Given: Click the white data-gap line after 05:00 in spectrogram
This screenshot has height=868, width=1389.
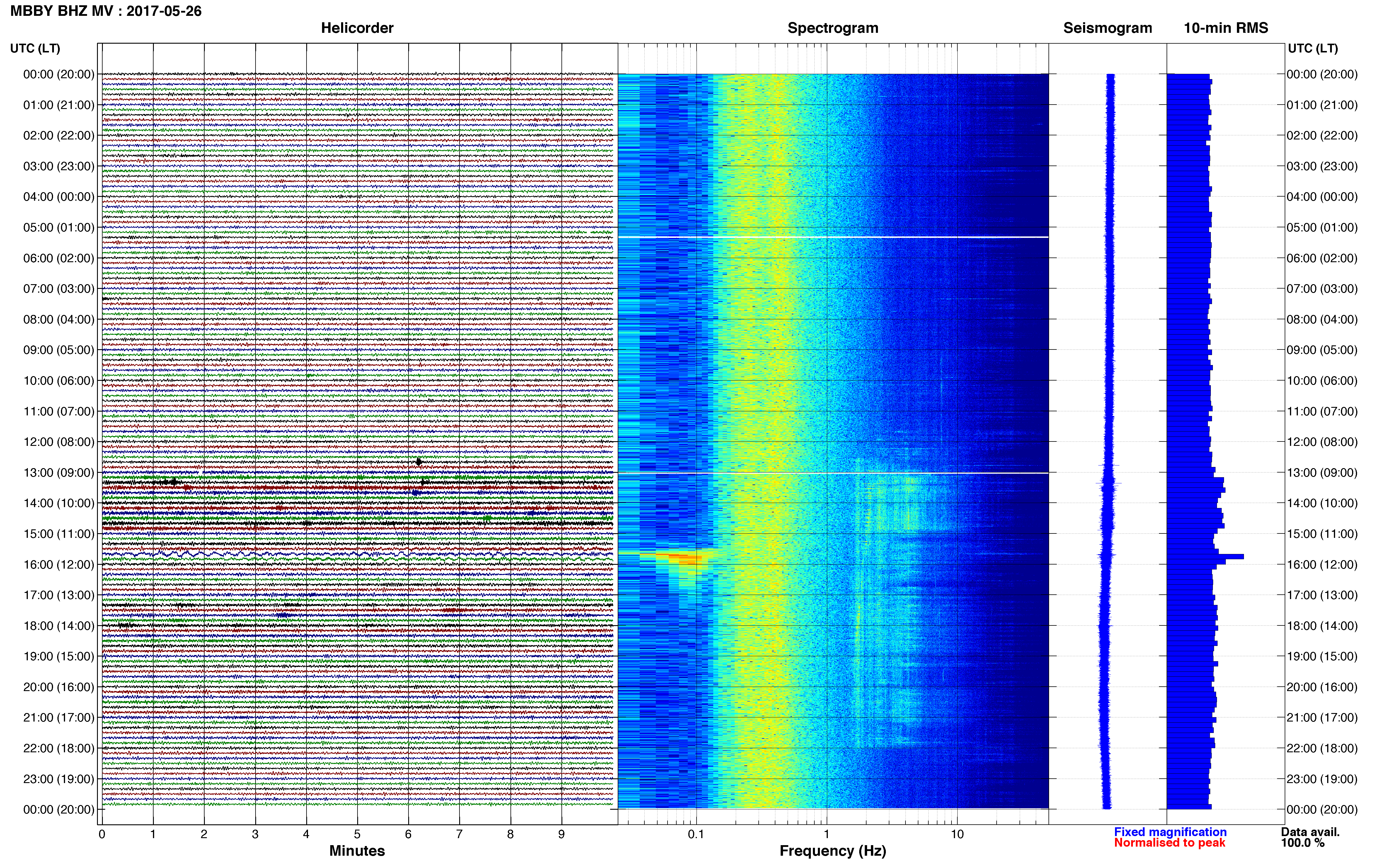Looking at the screenshot, I should (833, 237).
